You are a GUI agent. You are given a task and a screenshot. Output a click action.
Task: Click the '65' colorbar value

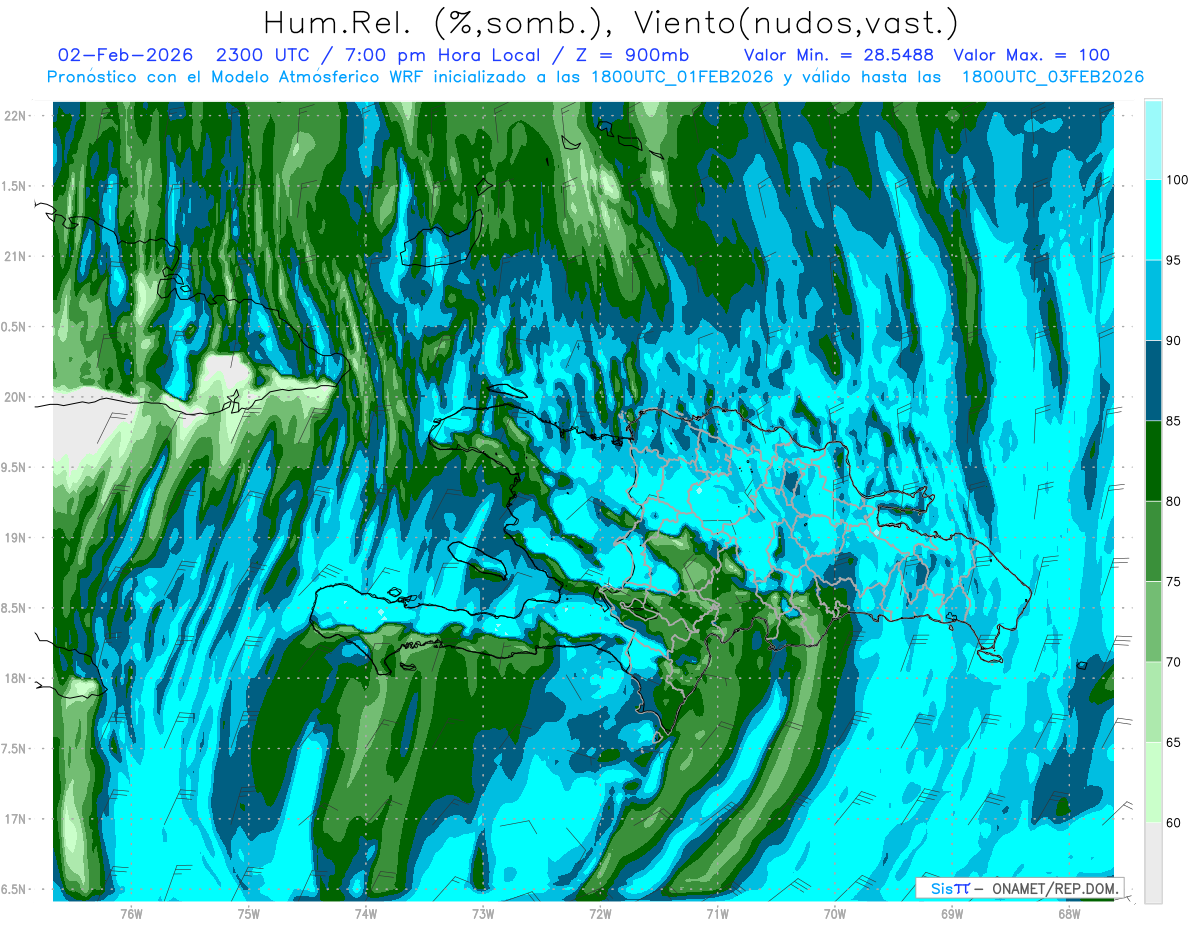[1173, 742]
